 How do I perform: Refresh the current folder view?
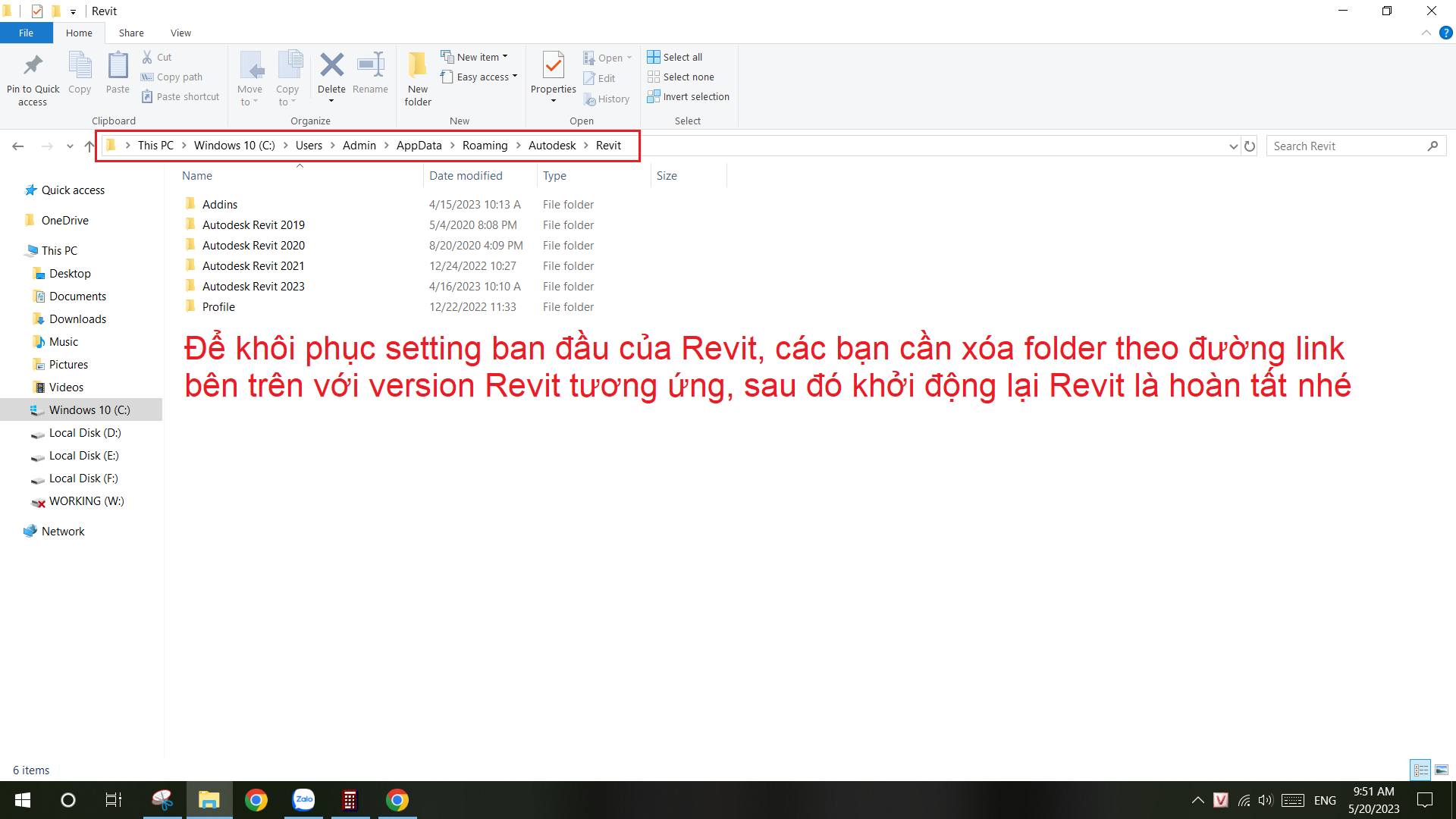pyautogui.click(x=1250, y=146)
